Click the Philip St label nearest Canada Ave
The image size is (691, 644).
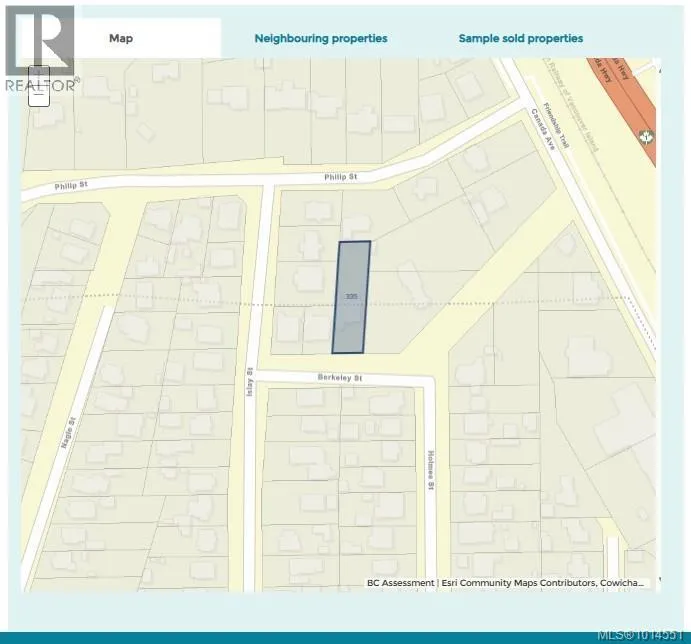(x=340, y=176)
